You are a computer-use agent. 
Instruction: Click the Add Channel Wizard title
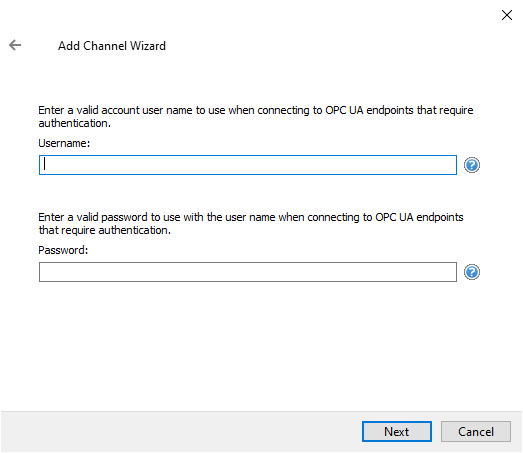[x=112, y=46]
